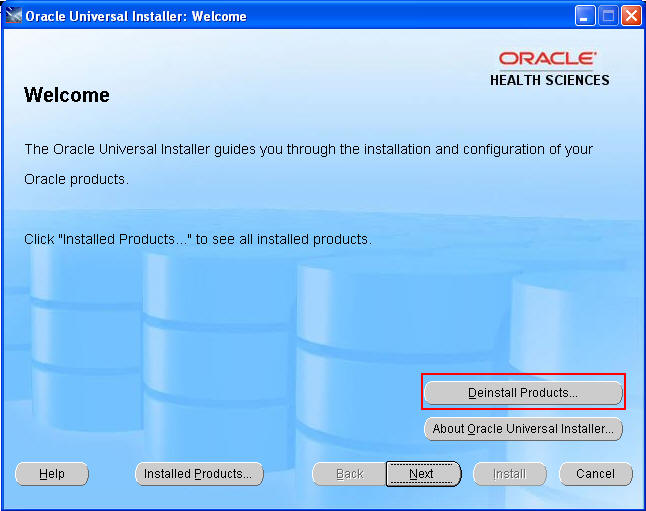Viewport: 646px width, 511px height.
Task: Click the Oracle Health Sciences logo
Action: pos(549,68)
